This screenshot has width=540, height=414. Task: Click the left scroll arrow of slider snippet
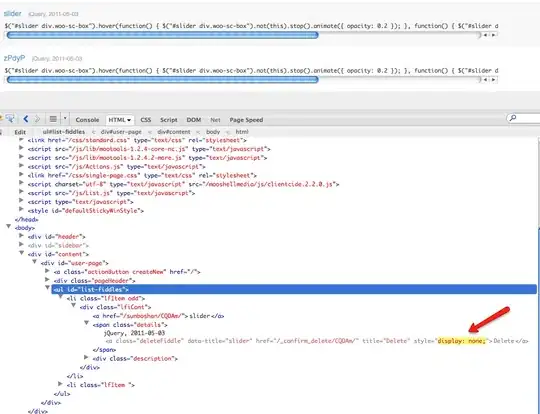pos(485,35)
